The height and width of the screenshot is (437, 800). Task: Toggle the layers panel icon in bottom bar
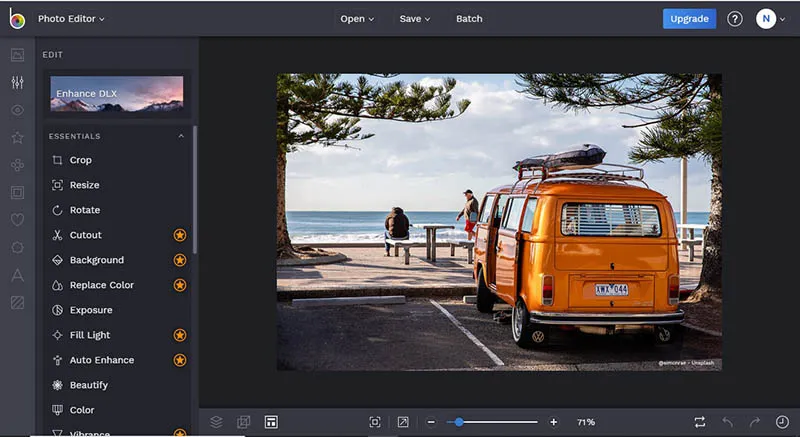pos(216,422)
